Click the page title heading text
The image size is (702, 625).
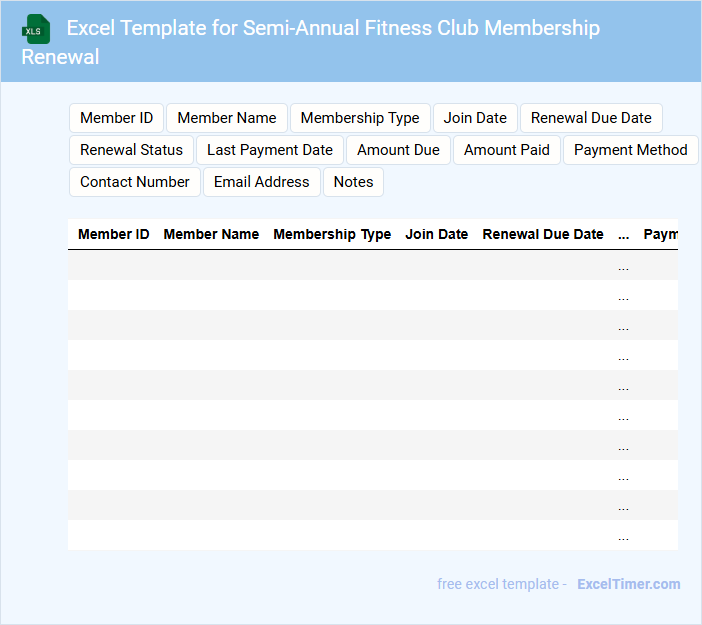pos(333,28)
